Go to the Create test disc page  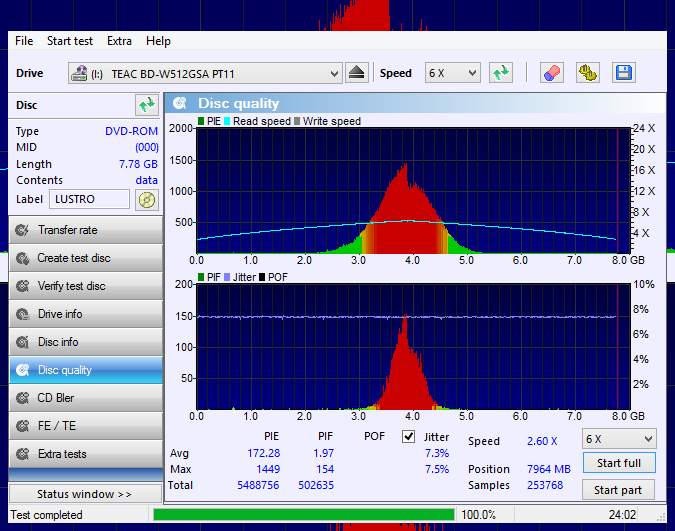click(86, 258)
